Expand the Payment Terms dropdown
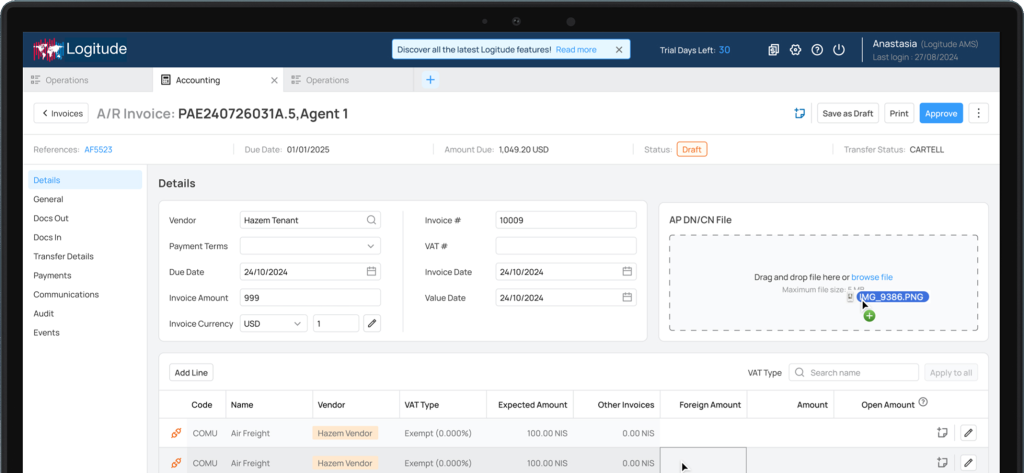The height and width of the screenshot is (473, 1024). [310, 246]
